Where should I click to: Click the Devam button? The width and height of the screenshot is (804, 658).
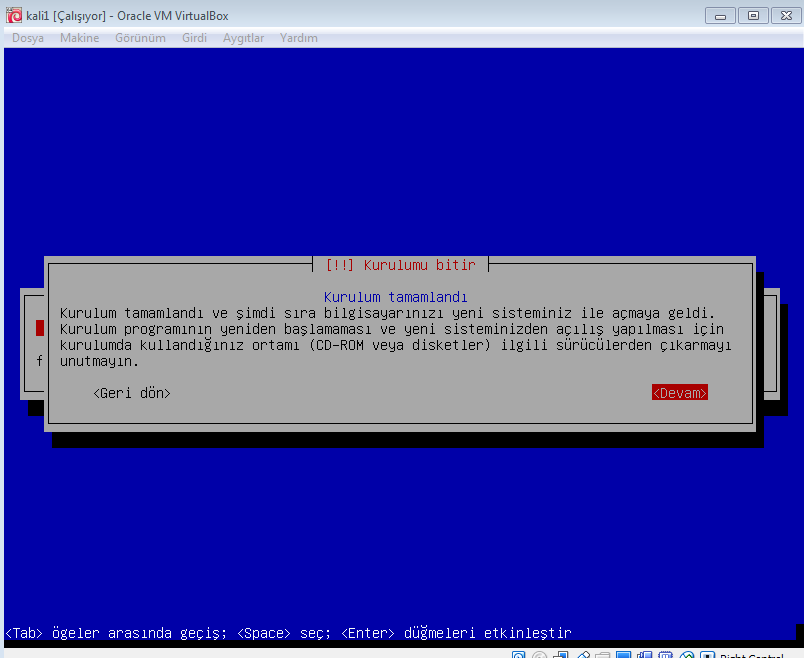point(679,393)
